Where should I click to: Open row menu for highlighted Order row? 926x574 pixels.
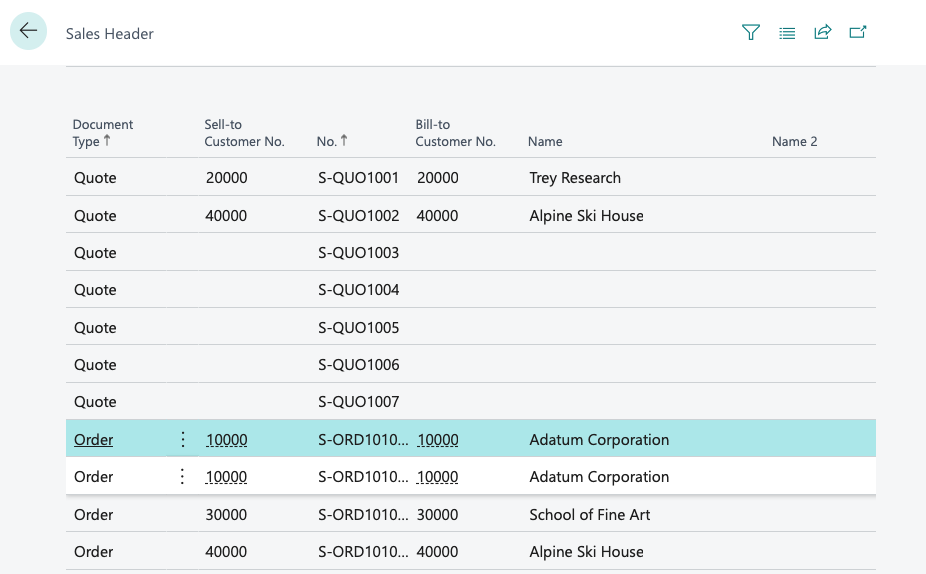(x=183, y=439)
